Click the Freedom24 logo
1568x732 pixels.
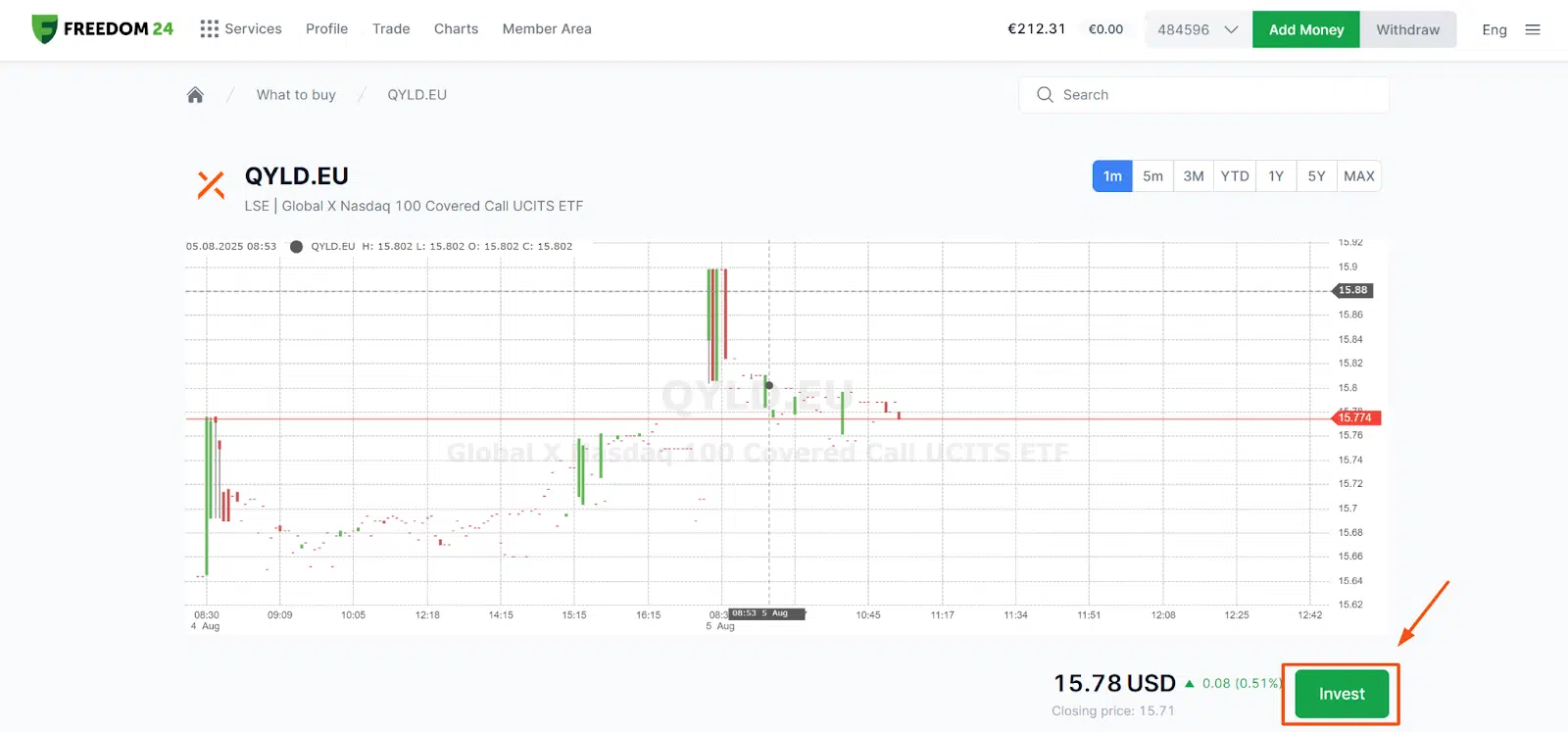tap(103, 29)
